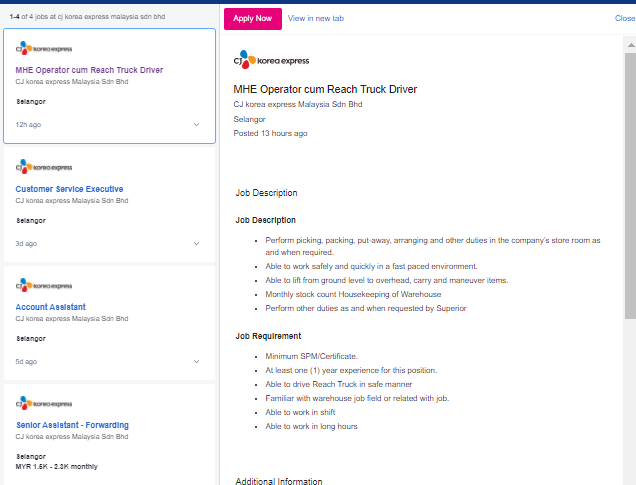
Task: Click the large CJ Korea Express logo in job details
Action: 271,61
